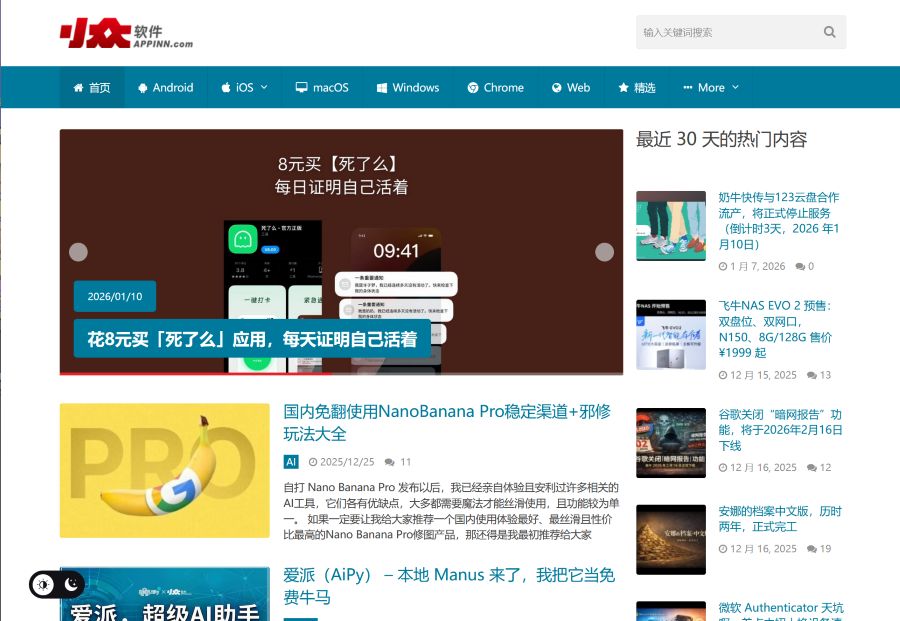Expand the iOS dropdown chevron
900x621 pixels.
[264, 87]
